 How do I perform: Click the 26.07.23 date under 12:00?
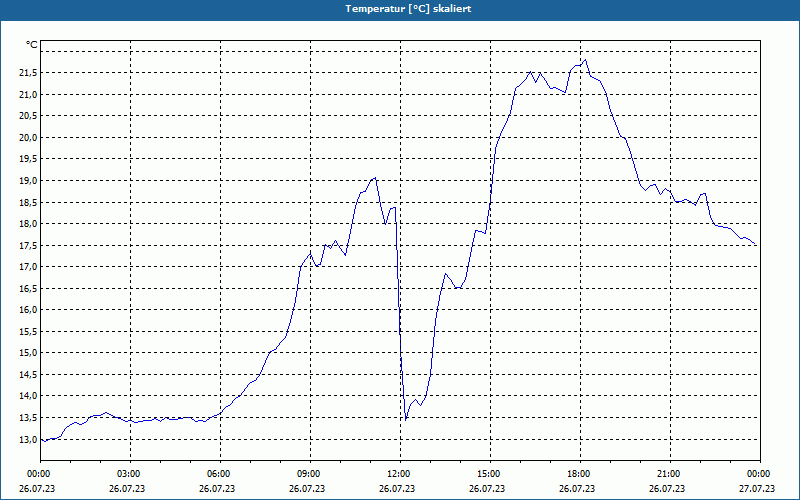(397, 488)
